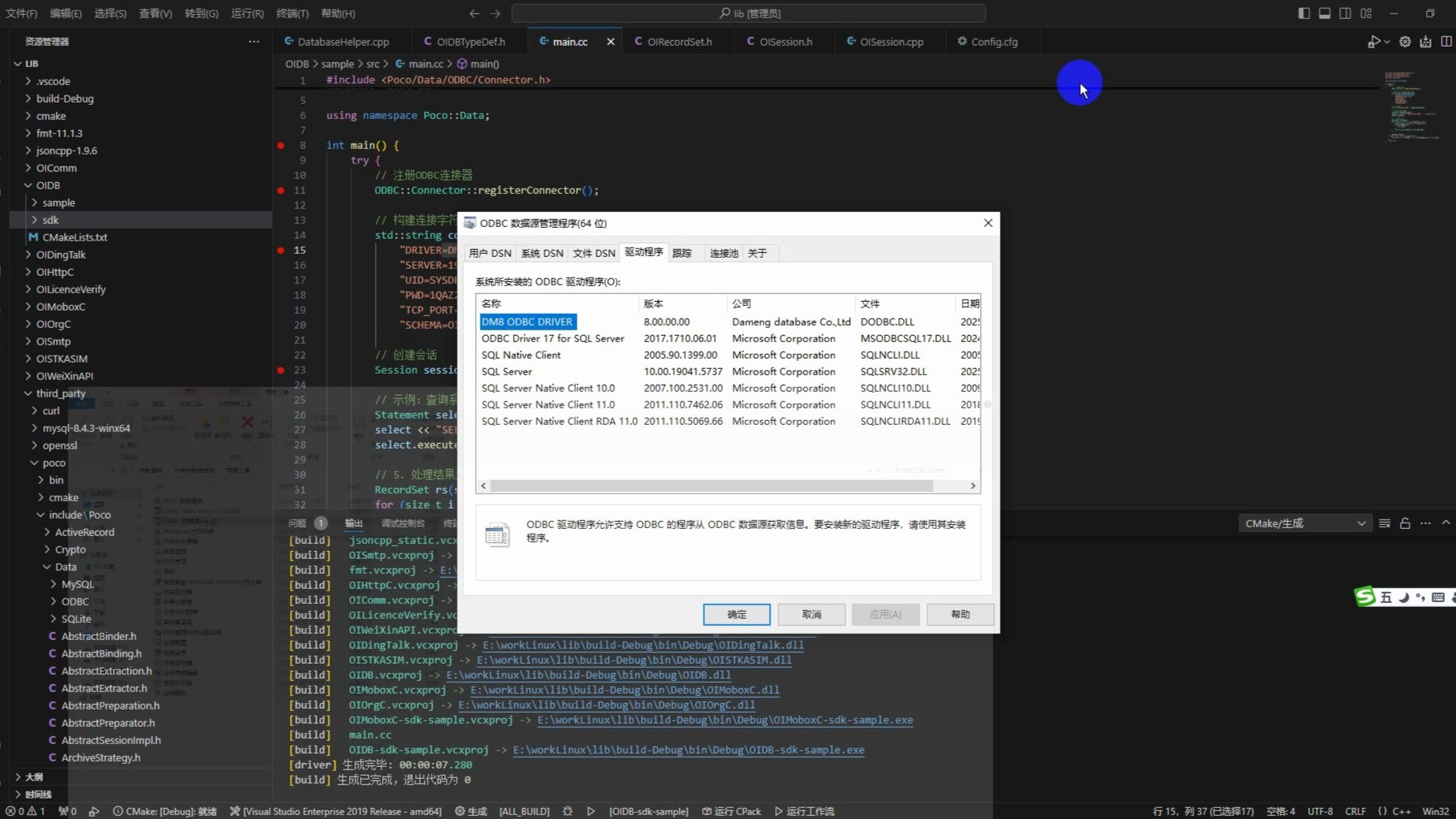The height and width of the screenshot is (819, 1456).
Task: Switch to '连接池' tab in ODBC dialog
Action: [x=724, y=253]
